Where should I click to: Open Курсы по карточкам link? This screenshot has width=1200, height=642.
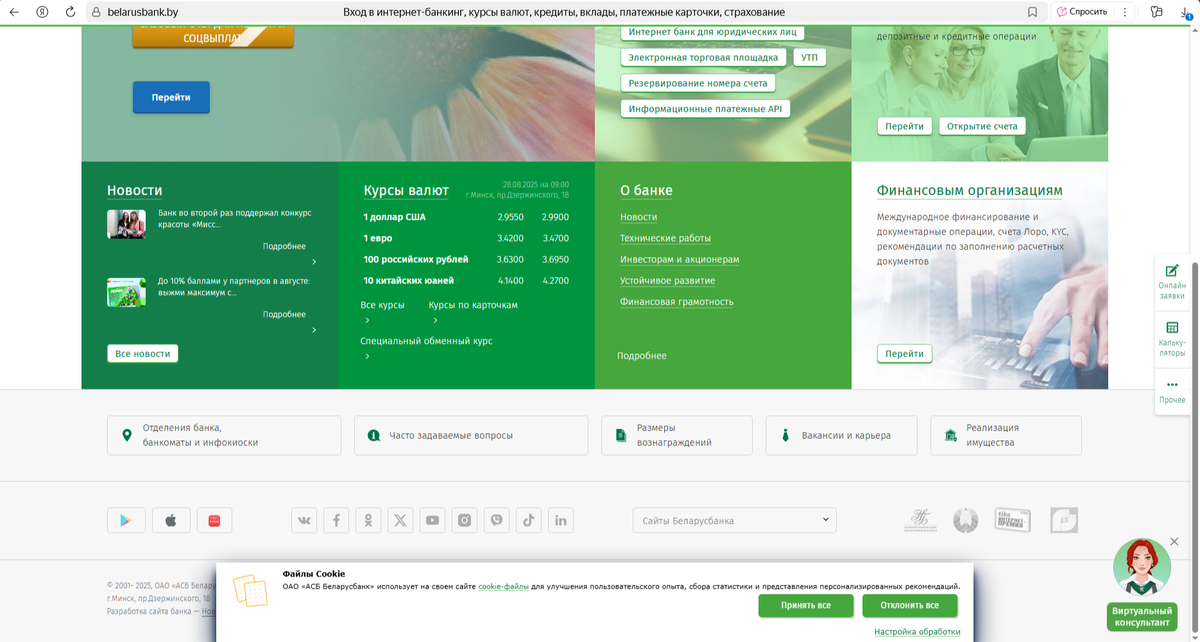tap(473, 305)
